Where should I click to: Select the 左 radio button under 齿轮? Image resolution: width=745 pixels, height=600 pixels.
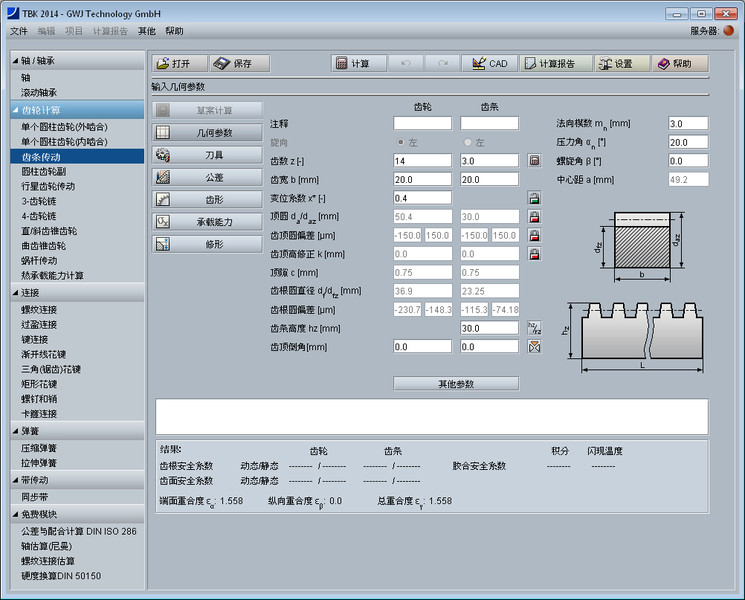402,142
